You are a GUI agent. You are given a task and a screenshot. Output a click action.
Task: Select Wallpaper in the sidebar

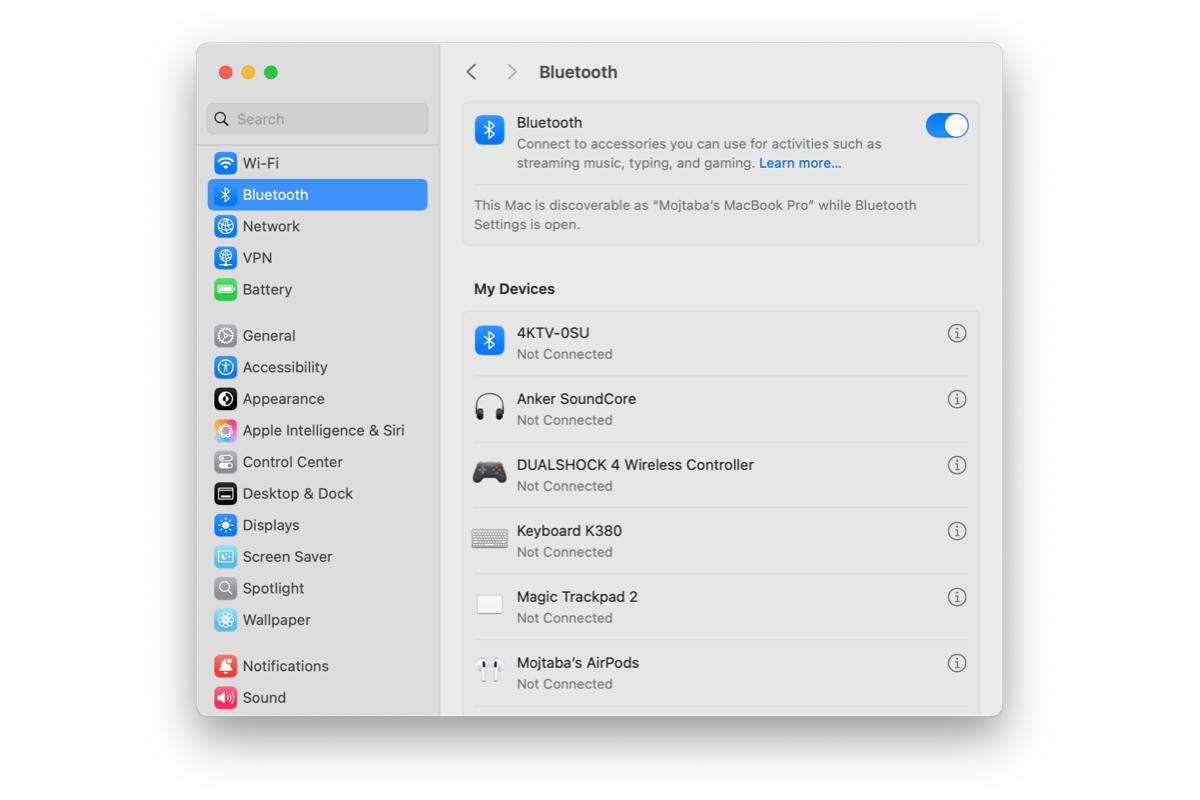(x=318, y=620)
